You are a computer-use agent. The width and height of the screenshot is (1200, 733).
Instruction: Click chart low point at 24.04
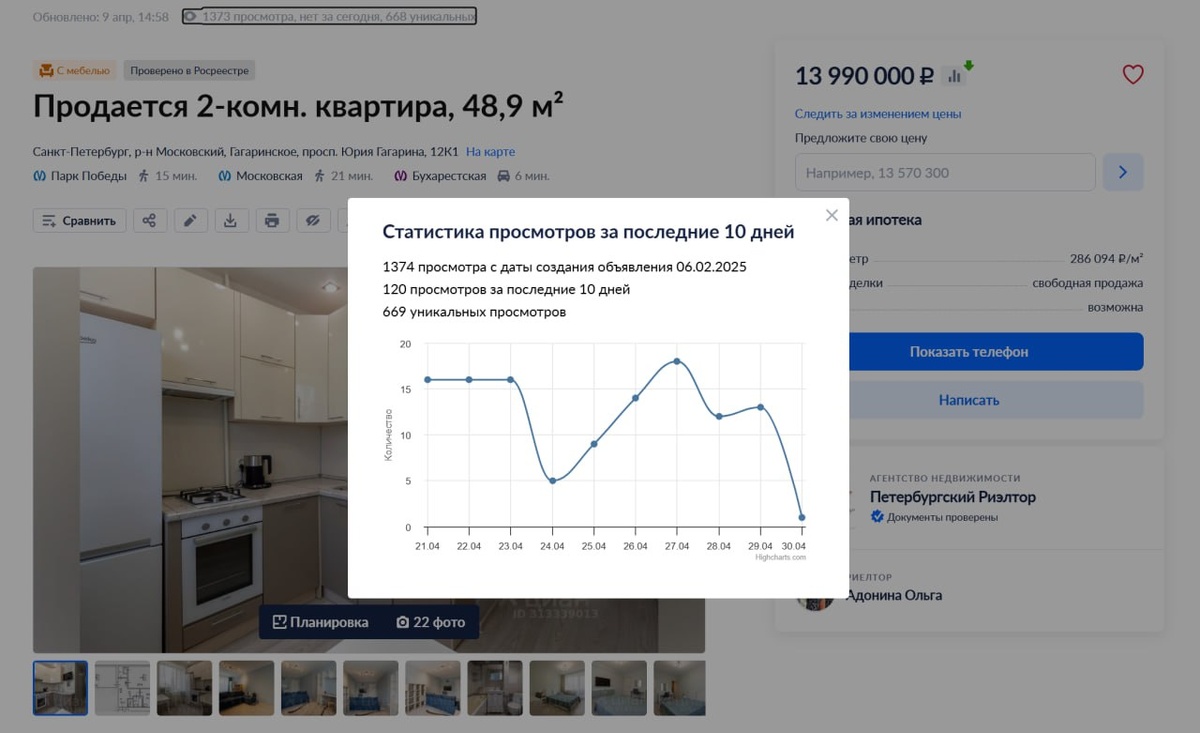click(552, 481)
